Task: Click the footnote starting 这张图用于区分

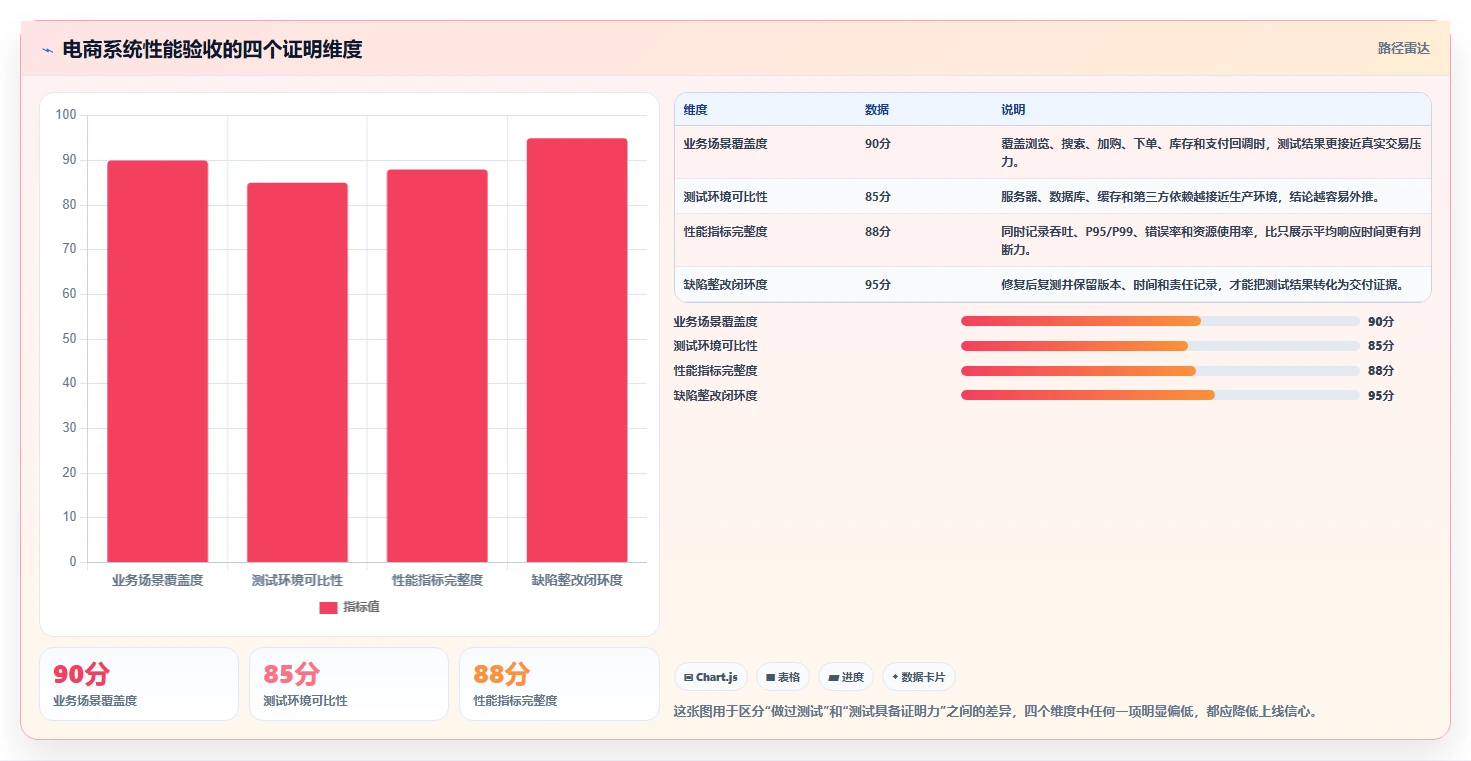Action: point(996,712)
